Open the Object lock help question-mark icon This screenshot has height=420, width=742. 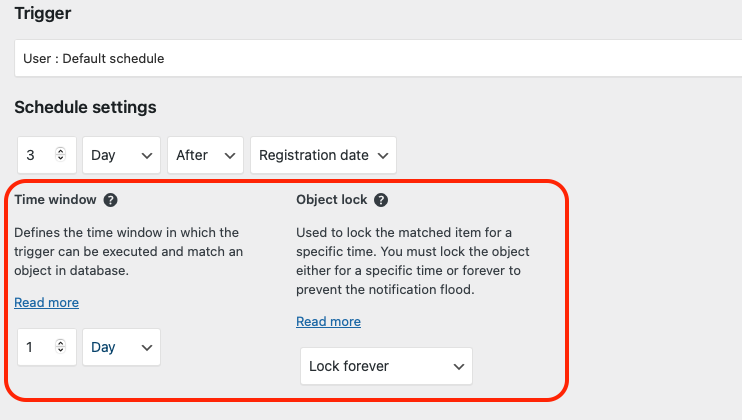[x=381, y=200]
